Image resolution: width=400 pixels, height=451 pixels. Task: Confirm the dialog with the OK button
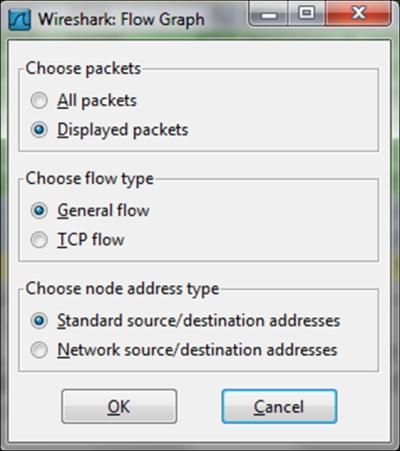(119, 406)
